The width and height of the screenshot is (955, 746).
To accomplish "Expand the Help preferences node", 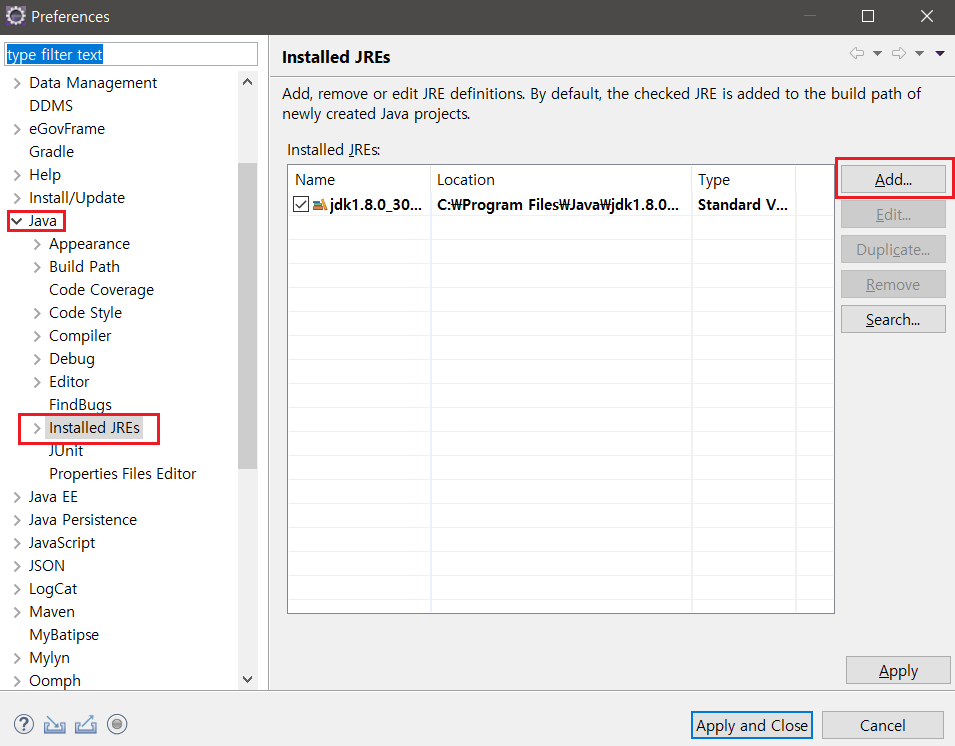I will click(x=17, y=175).
